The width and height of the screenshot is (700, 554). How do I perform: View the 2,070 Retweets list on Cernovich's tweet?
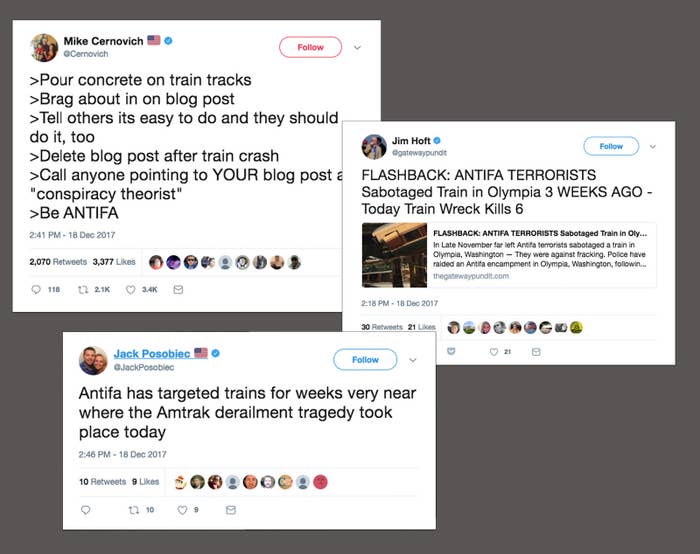[58, 262]
